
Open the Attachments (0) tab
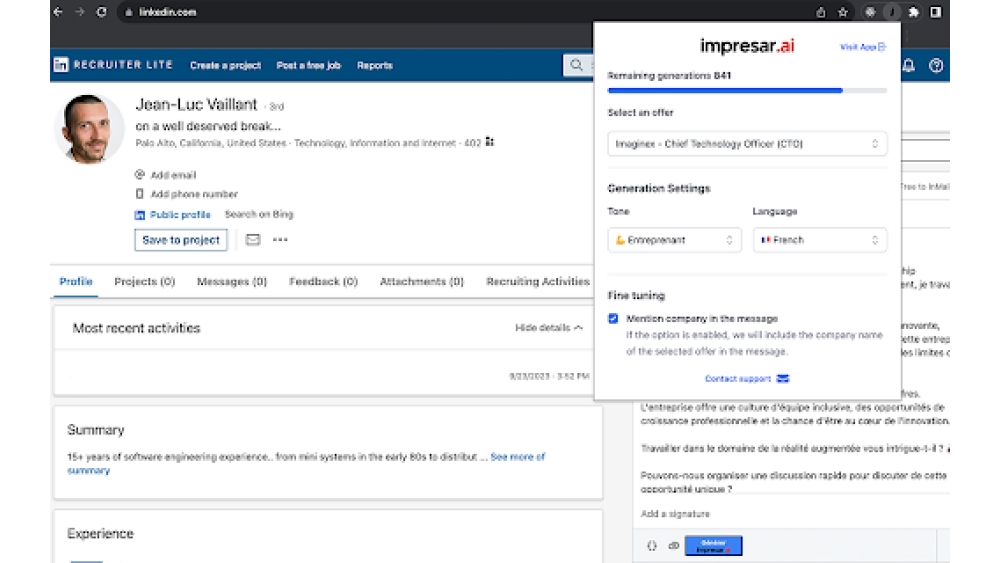pyautogui.click(x=422, y=281)
